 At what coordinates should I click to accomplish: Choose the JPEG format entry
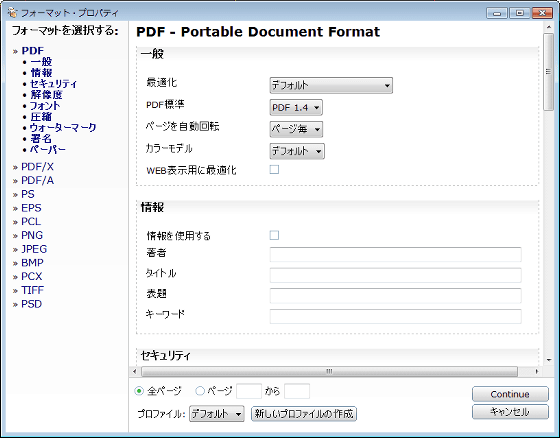click(x=34, y=249)
